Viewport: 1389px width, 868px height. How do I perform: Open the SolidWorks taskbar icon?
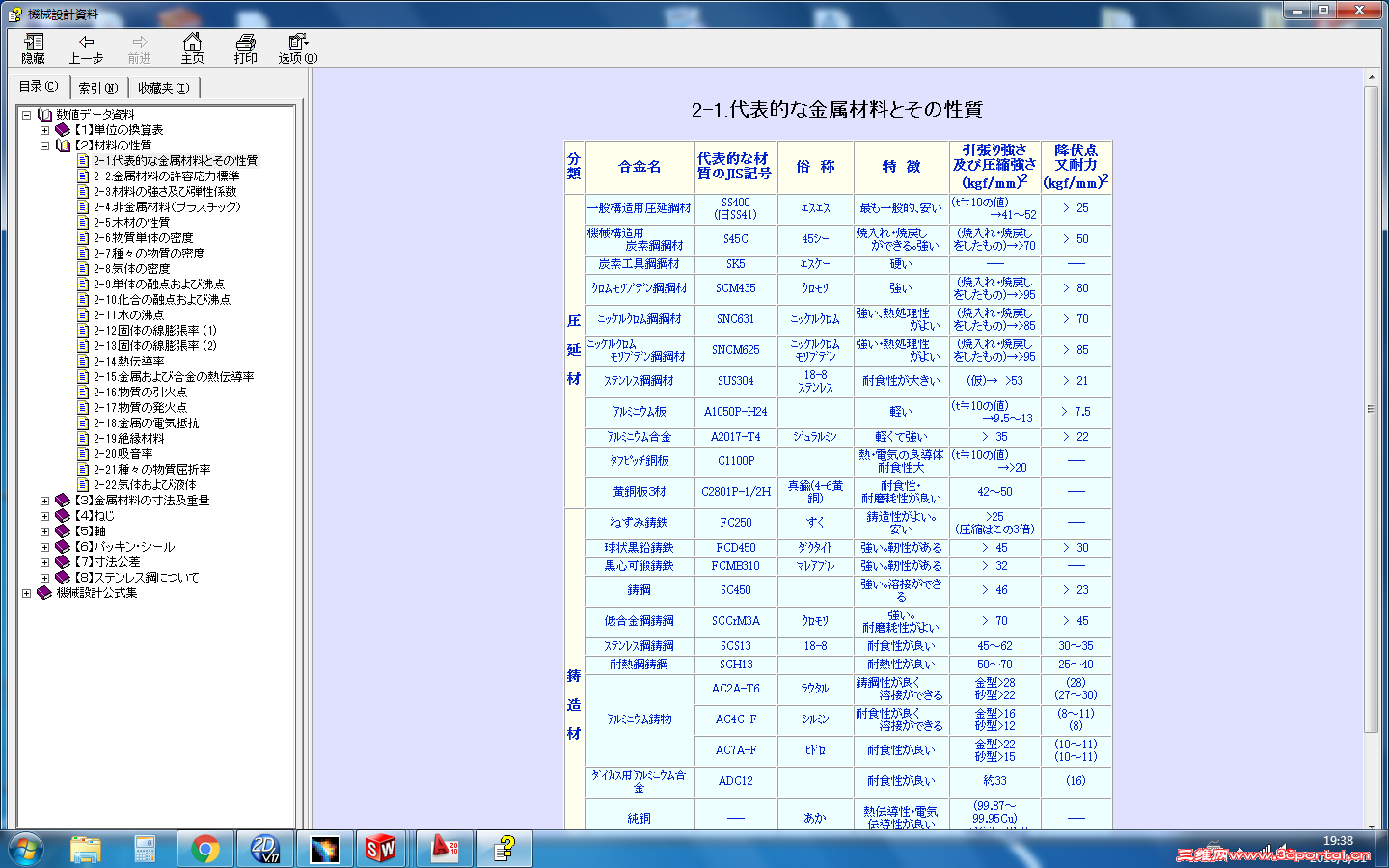click(x=382, y=849)
